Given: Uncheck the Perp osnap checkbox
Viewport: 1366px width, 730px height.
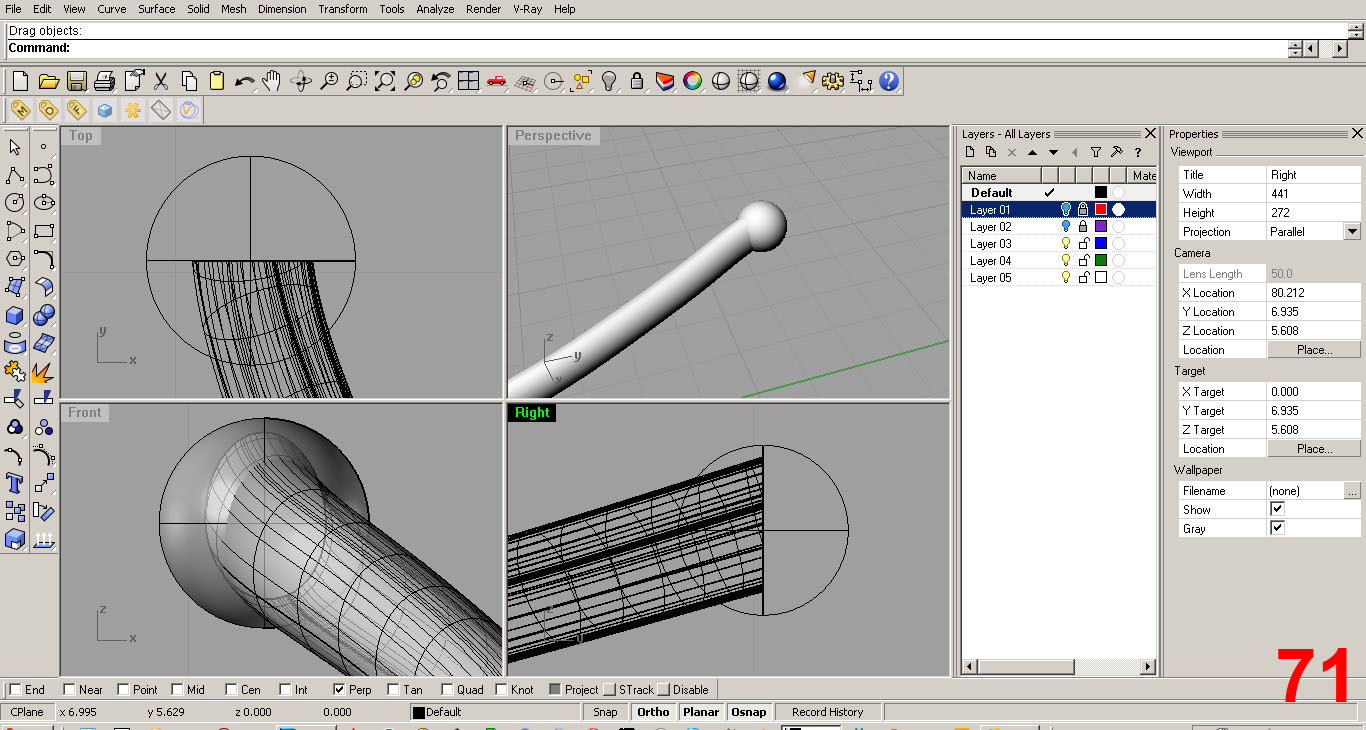Looking at the screenshot, I should point(339,689).
